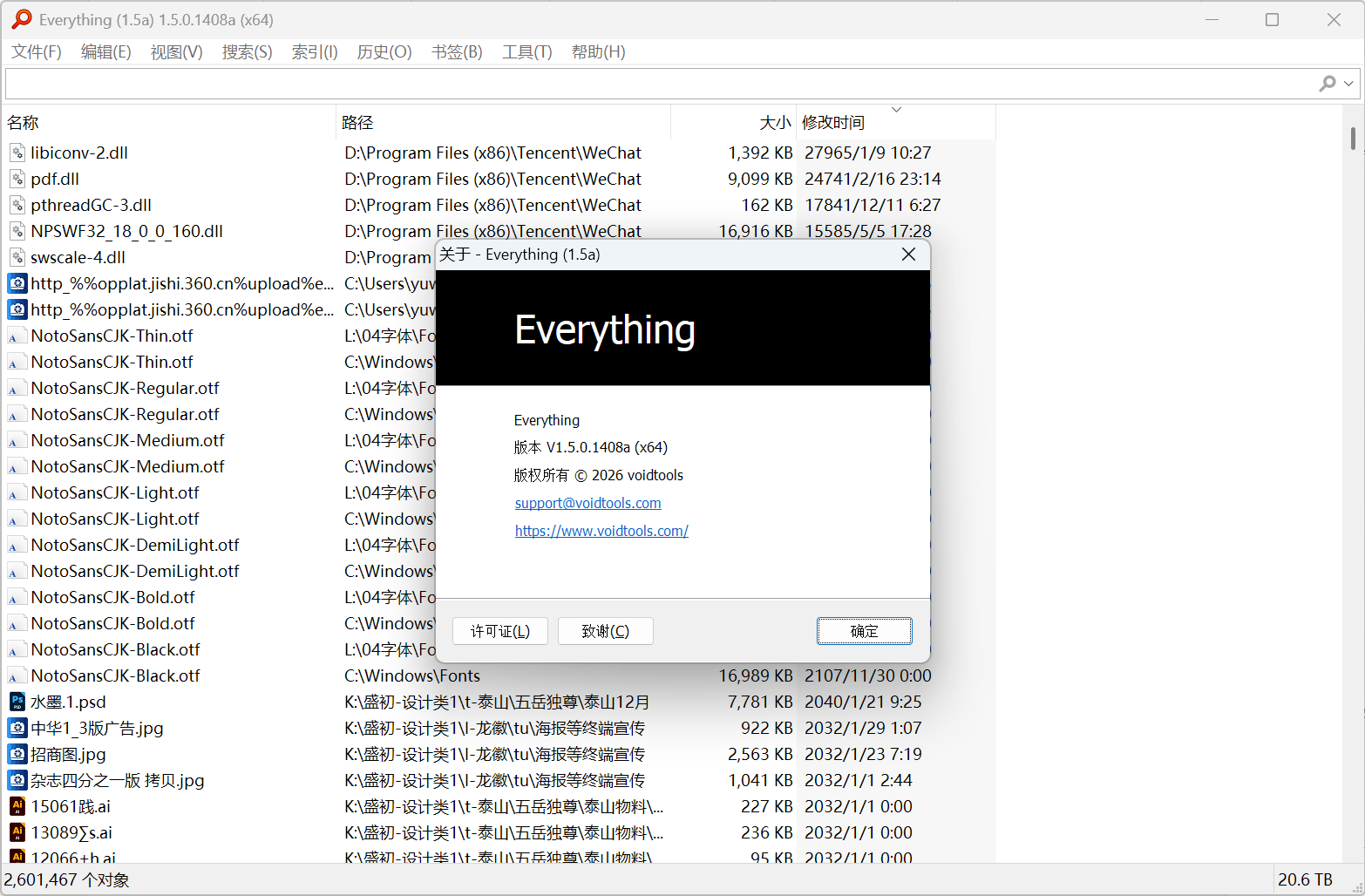
Task: Click the pdf.dll file icon
Action: pos(17,179)
